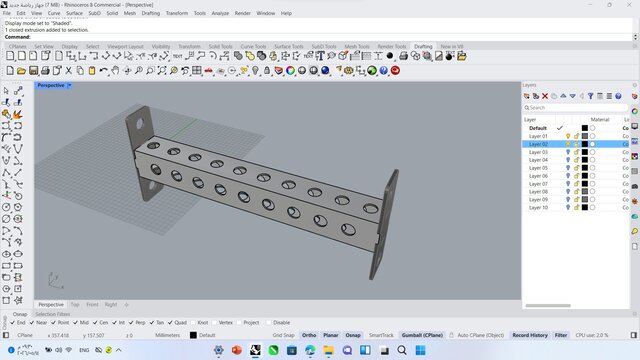
Task: Open the color wheel object color icon
Action: [290, 71]
